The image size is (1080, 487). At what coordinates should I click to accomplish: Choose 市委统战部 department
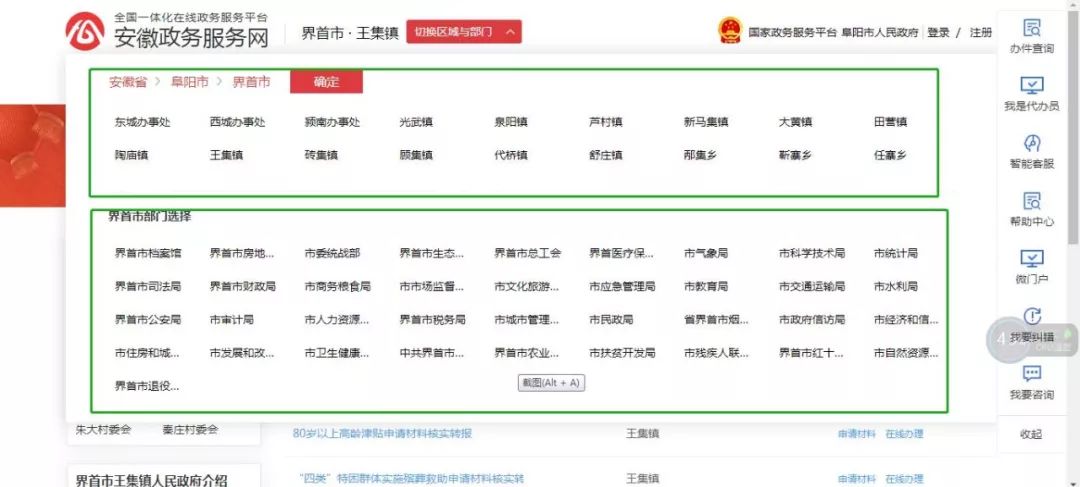tap(332, 253)
